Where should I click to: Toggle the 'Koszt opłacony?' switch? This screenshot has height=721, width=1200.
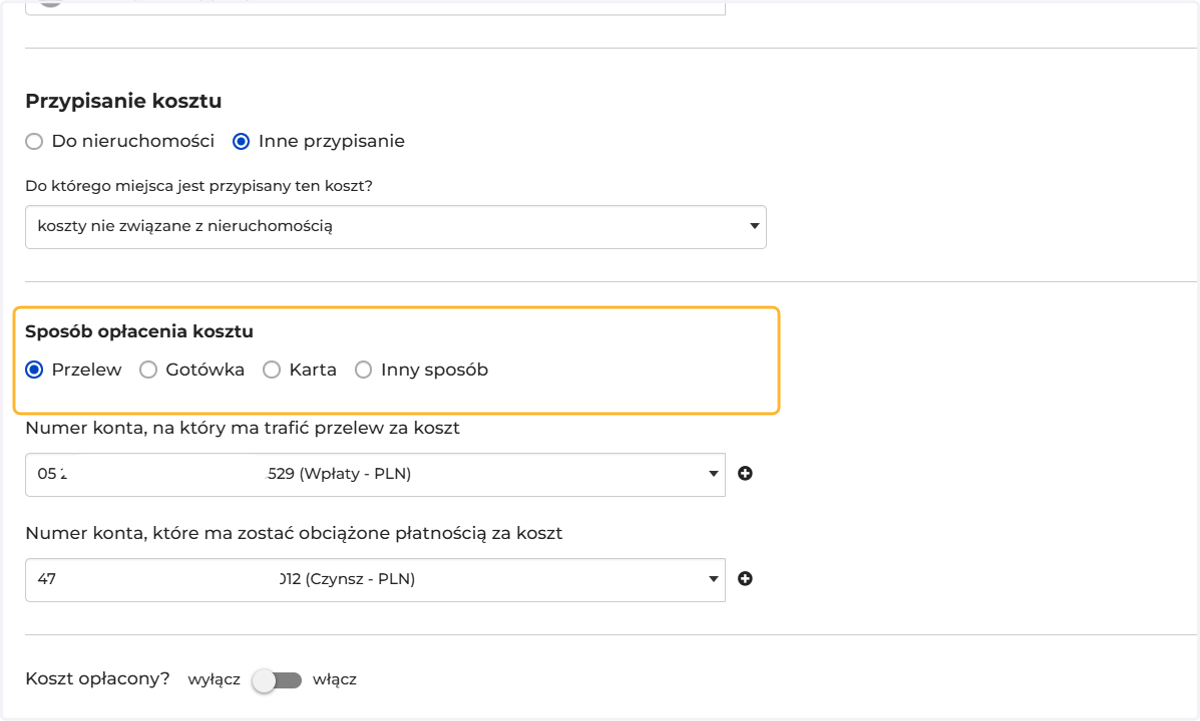coord(277,680)
